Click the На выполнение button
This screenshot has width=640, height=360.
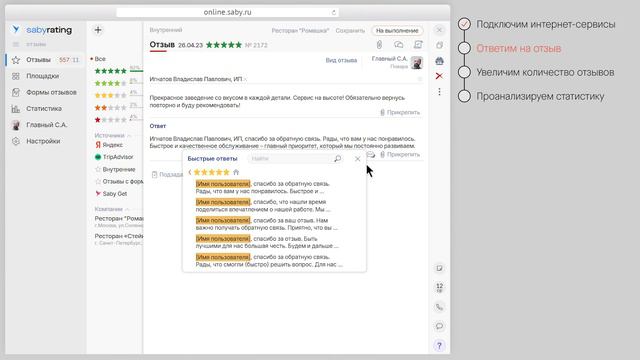pyautogui.click(x=397, y=31)
